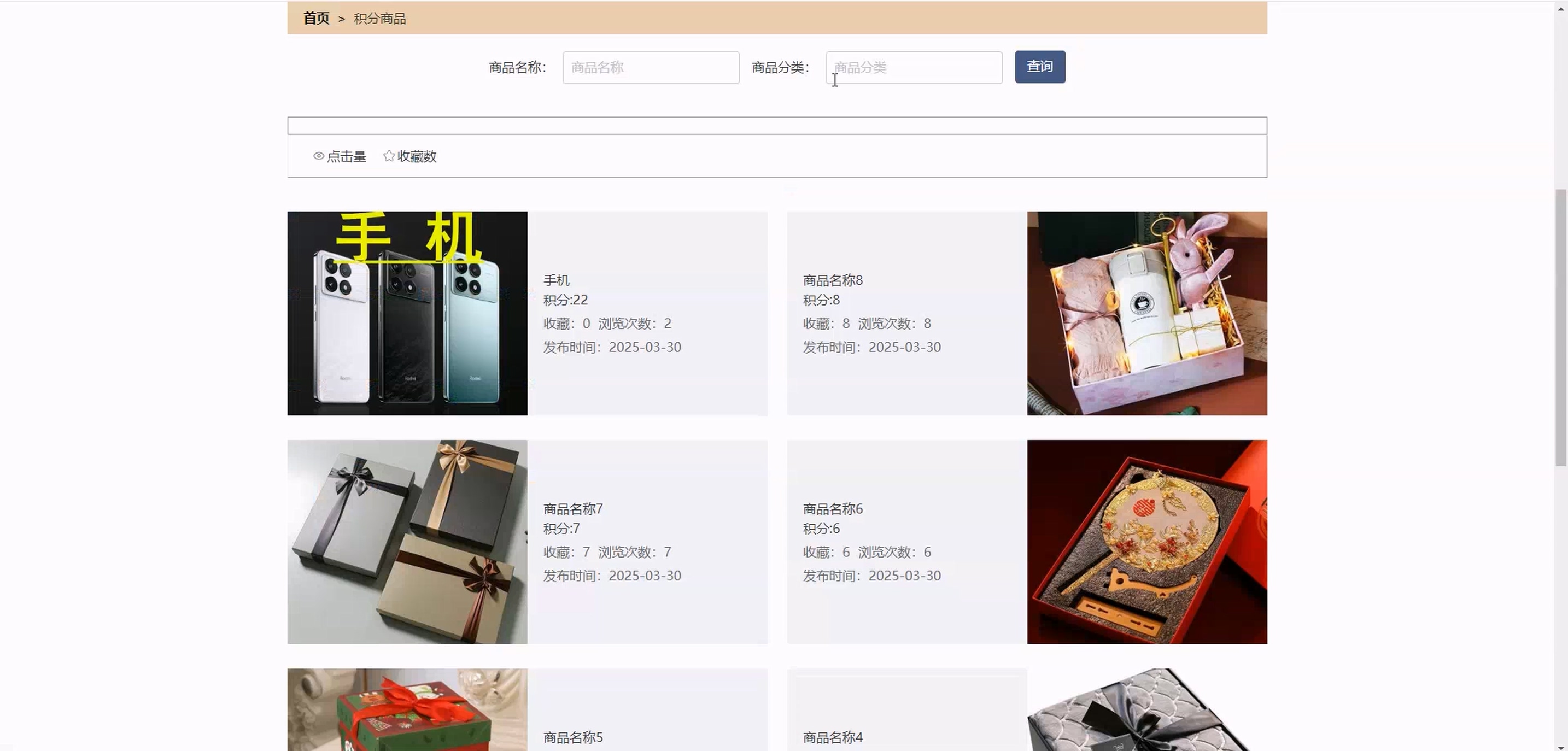Click the scrollbar down arrow at bottom

(x=1560, y=746)
